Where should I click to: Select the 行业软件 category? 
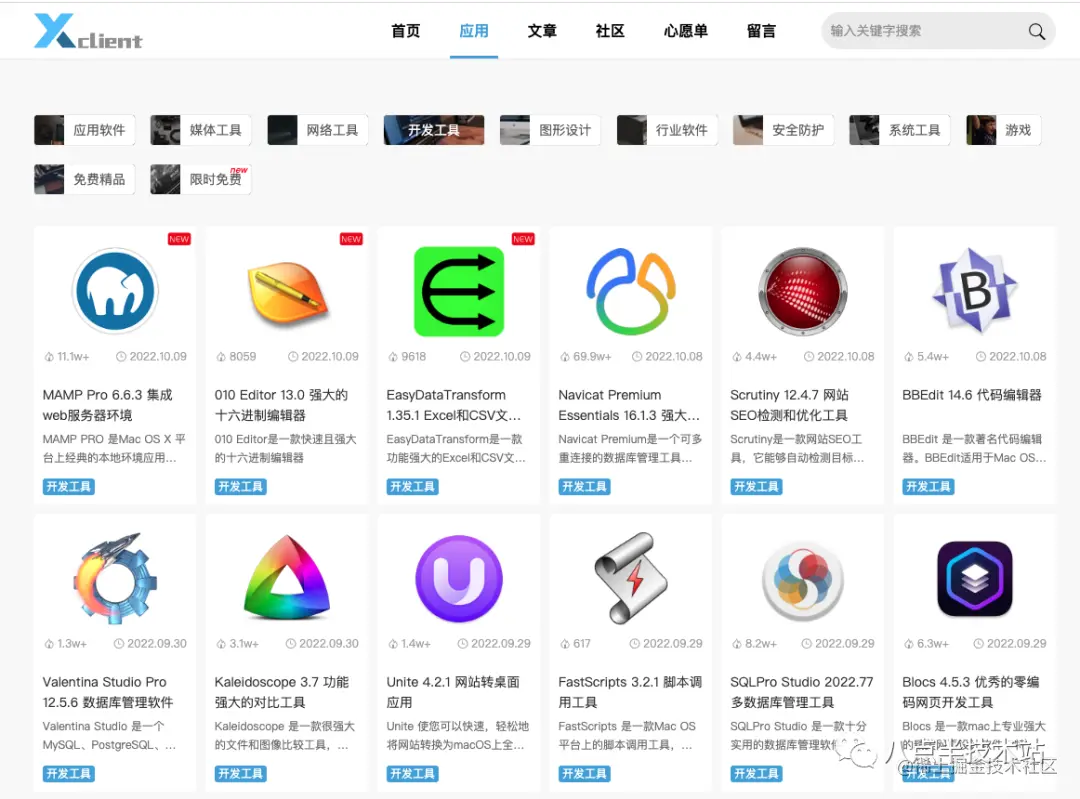[667, 130]
